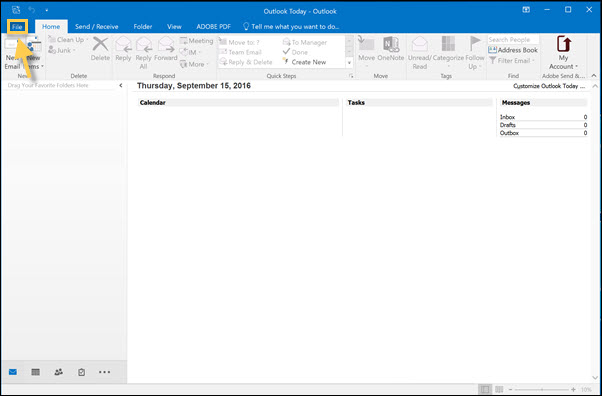Click the zoom out minus button
This screenshot has height=396, width=602.
click(x=510, y=389)
